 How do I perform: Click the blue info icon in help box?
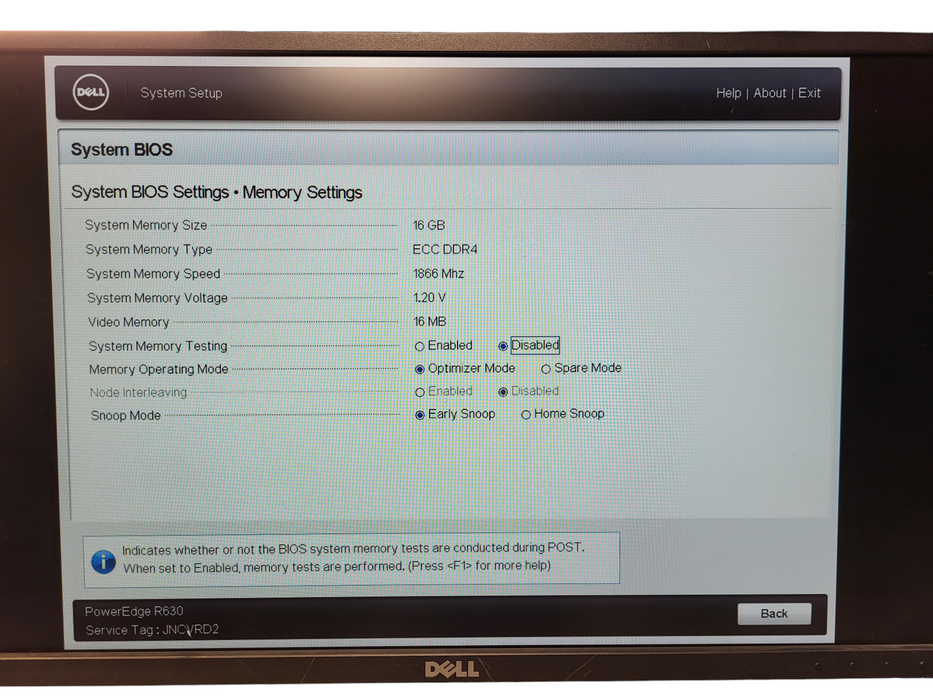(104, 561)
